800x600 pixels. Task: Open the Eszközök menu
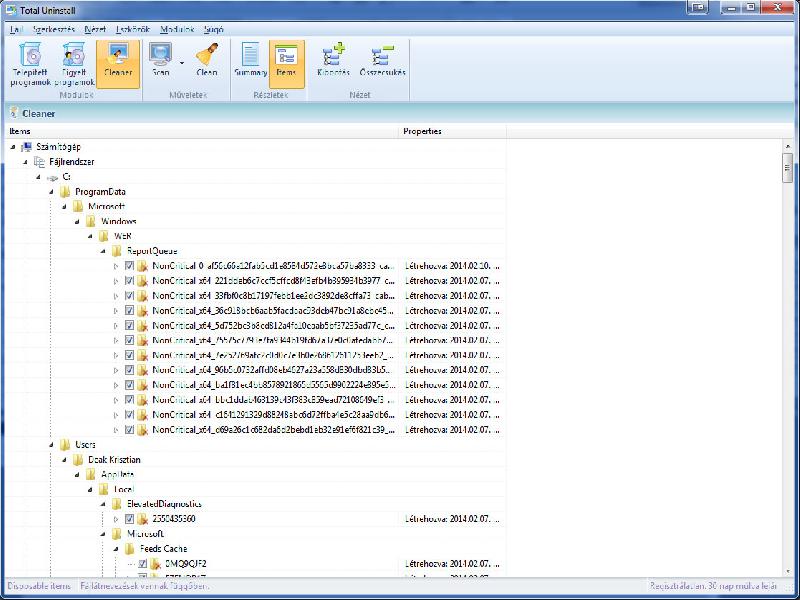(x=133, y=29)
